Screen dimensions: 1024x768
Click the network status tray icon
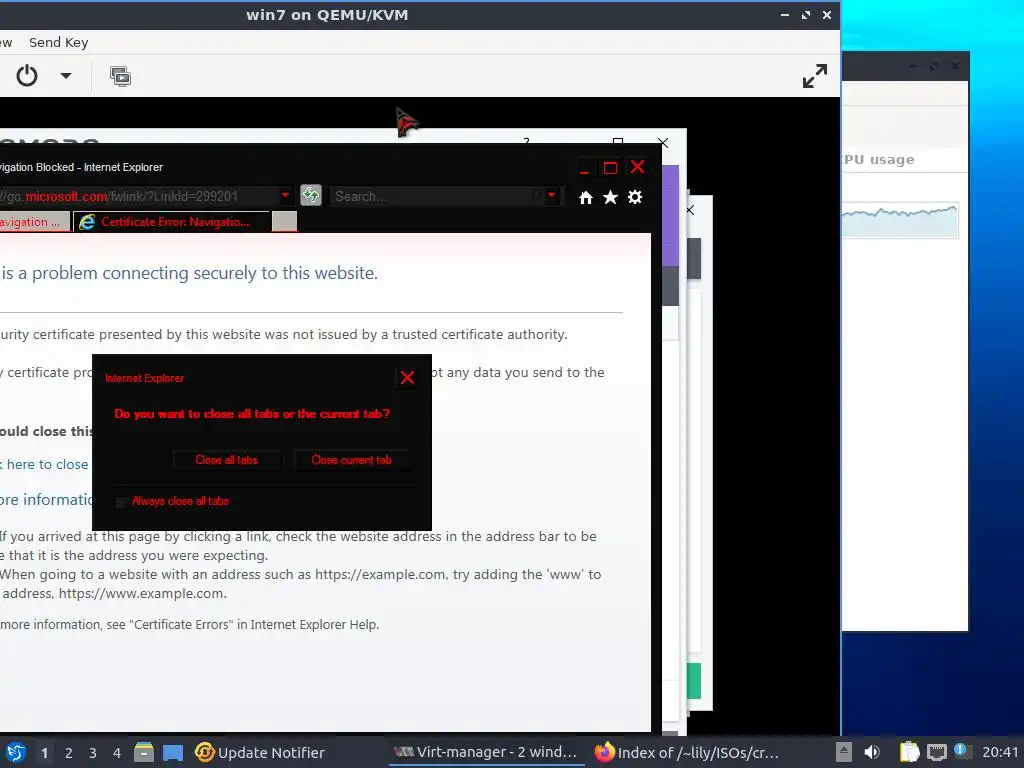pos(936,752)
